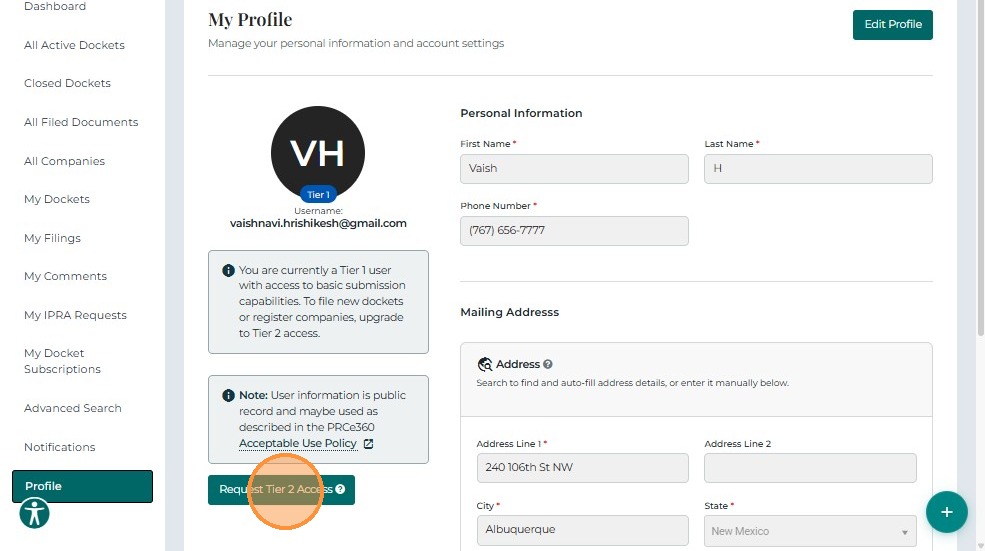This screenshot has height=551, width=985.
Task: Go to My Filings page
Action: coord(52,238)
